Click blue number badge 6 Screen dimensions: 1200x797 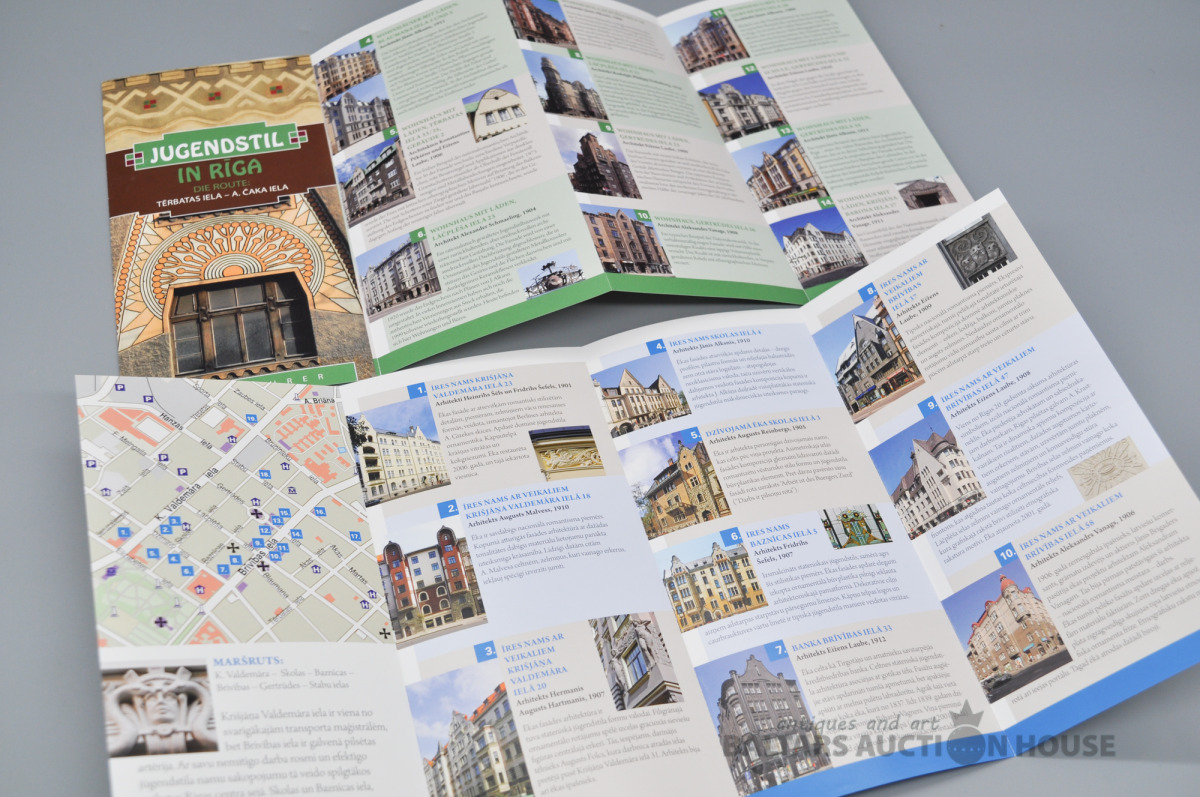coord(731,538)
